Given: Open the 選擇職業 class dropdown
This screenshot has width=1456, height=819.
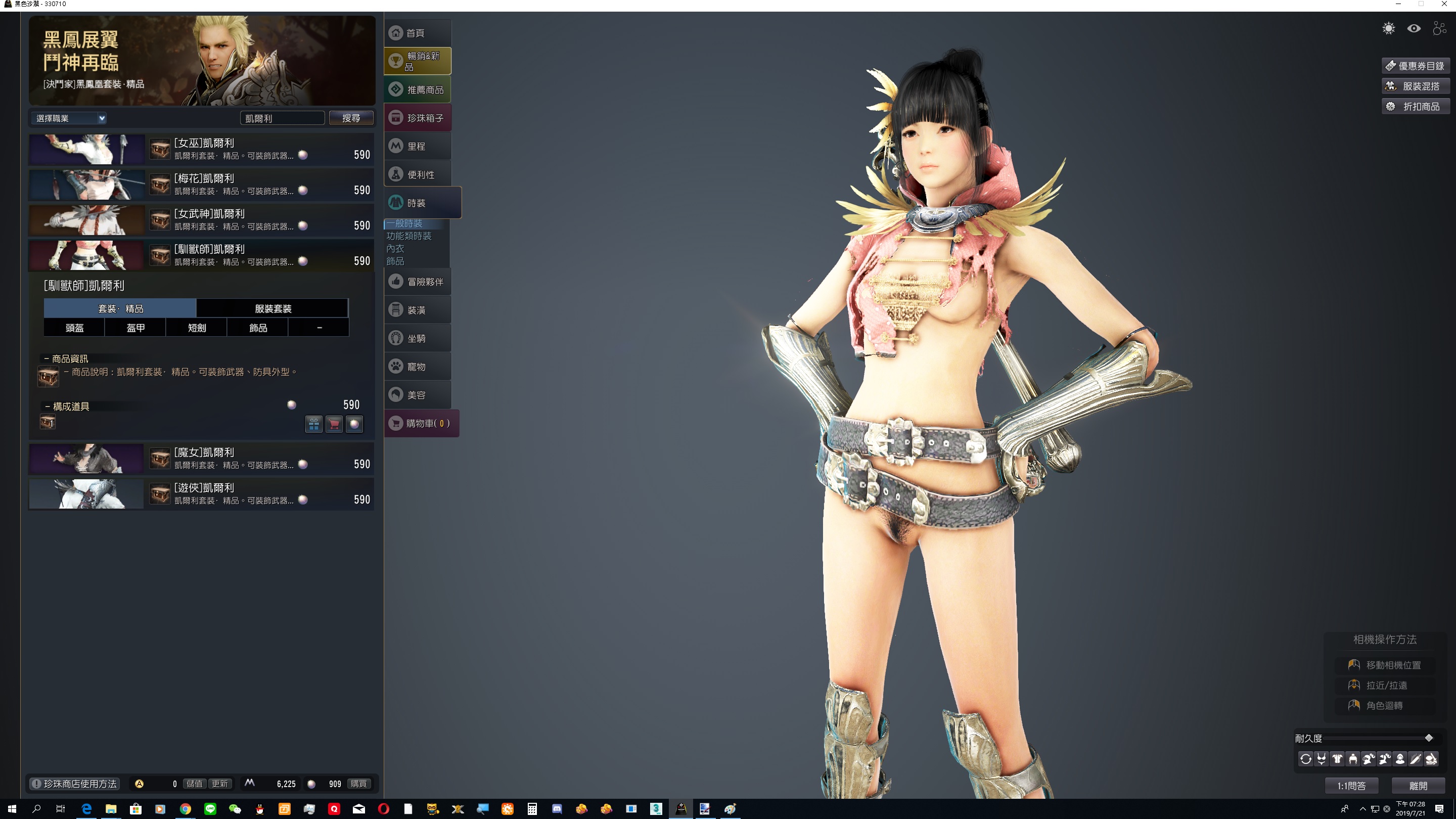Looking at the screenshot, I should (70, 118).
